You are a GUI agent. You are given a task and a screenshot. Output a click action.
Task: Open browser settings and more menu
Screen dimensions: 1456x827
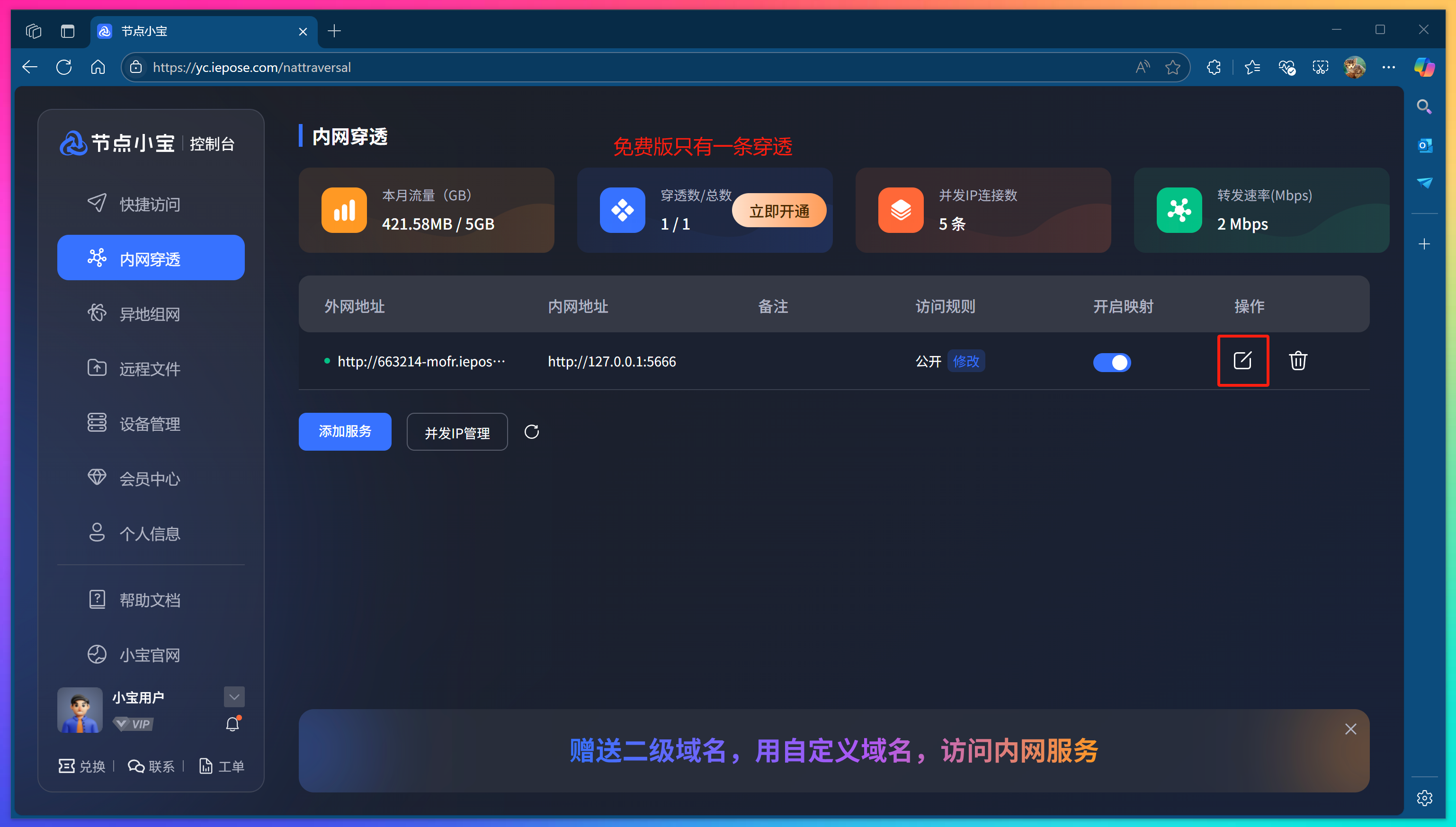pyautogui.click(x=1388, y=68)
